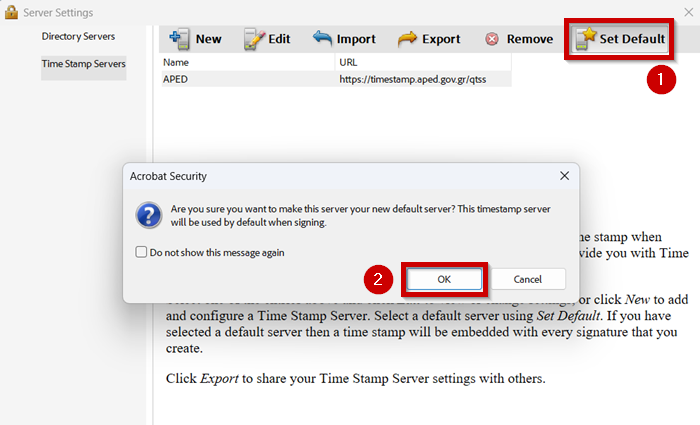
Task: Select the Time Stamp Servers section
Action: click(83, 64)
